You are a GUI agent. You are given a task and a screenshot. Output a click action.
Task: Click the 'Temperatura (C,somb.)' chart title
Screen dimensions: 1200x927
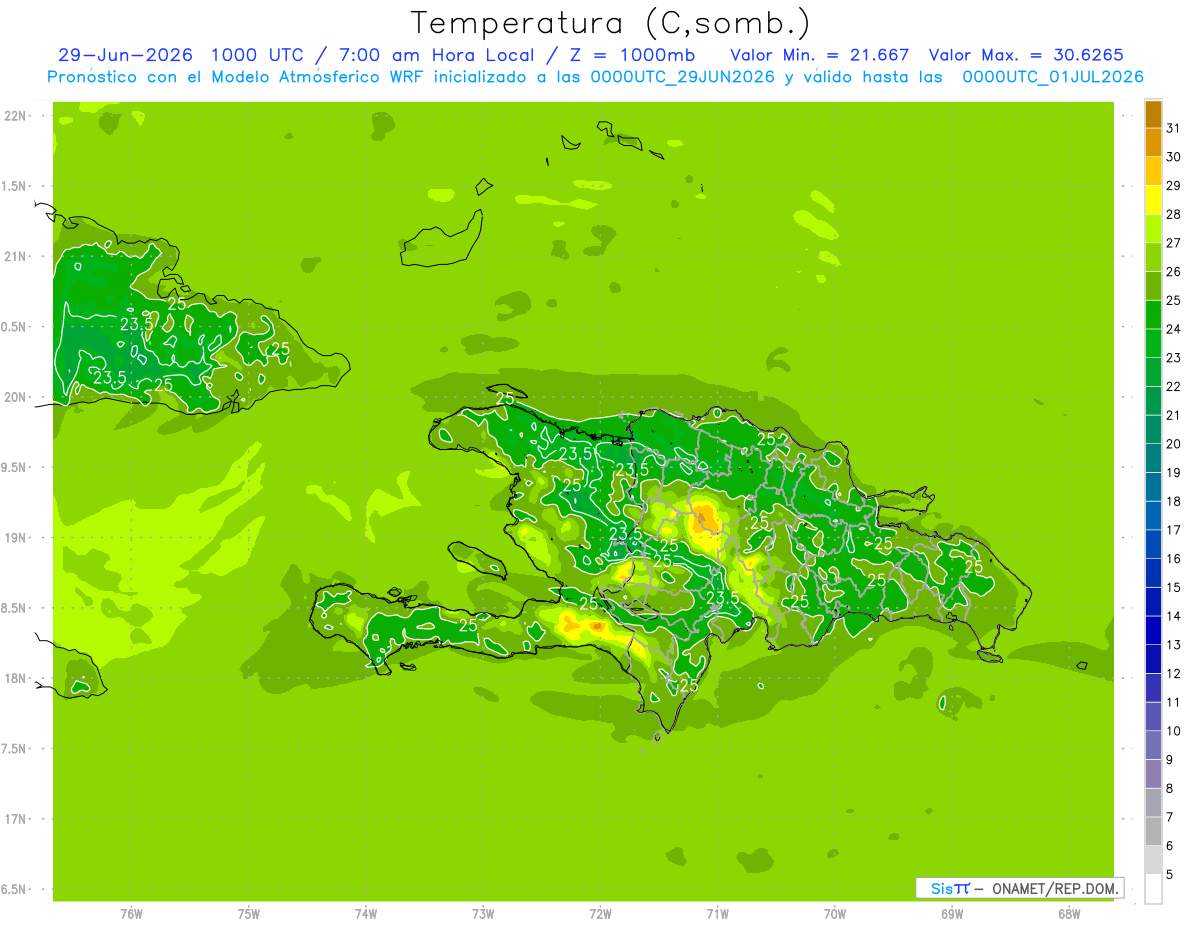pyautogui.click(x=611, y=23)
